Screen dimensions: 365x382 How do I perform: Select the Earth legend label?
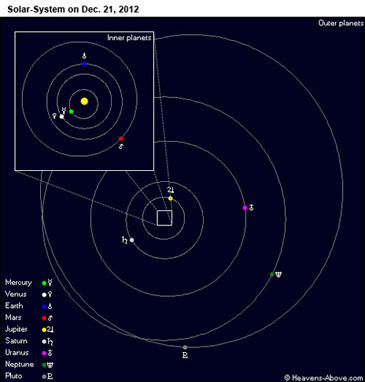(x=14, y=306)
